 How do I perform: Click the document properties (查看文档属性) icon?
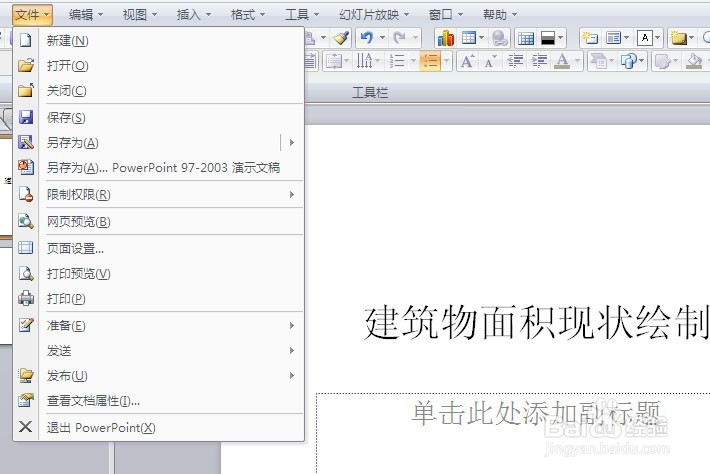[26, 400]
